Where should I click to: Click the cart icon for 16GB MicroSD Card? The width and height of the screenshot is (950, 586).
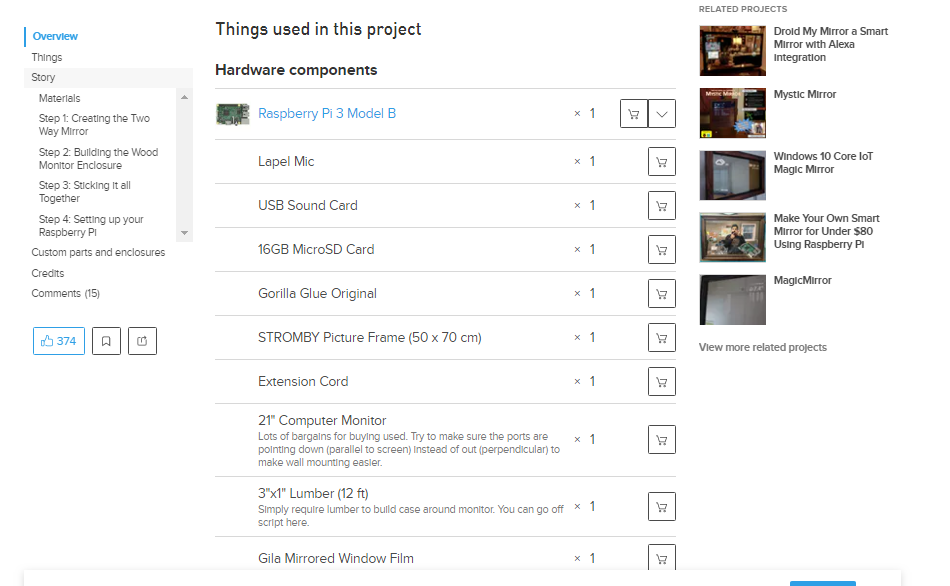[662, 250]
